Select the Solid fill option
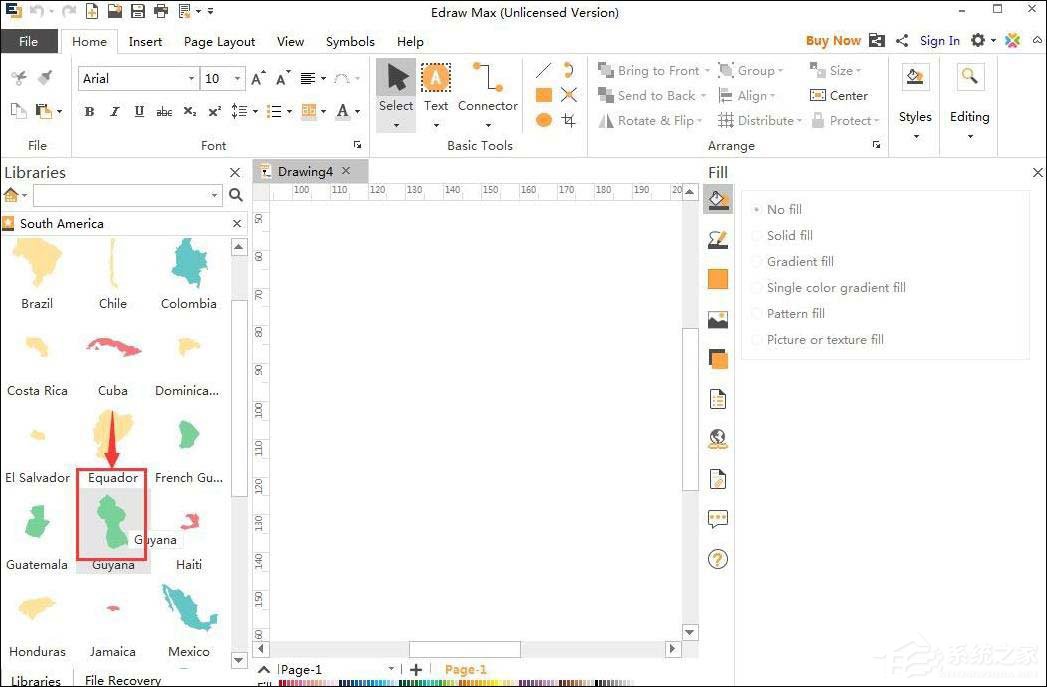 click(x=789, y=235)
